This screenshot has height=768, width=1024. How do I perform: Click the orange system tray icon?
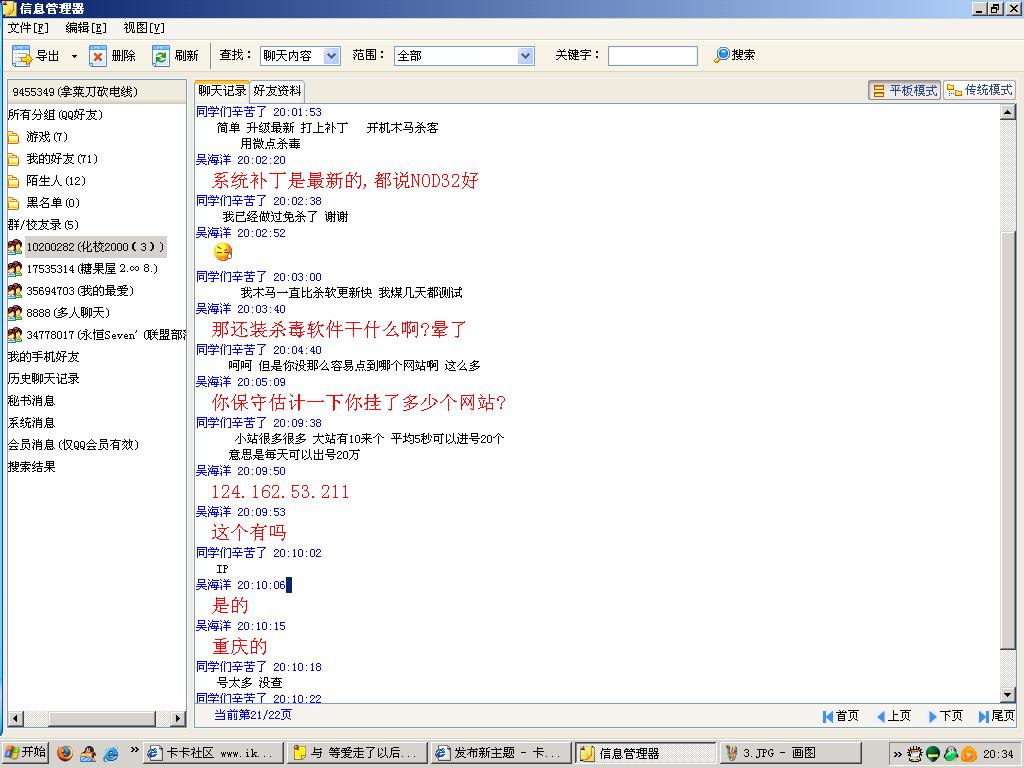[968, 754]
